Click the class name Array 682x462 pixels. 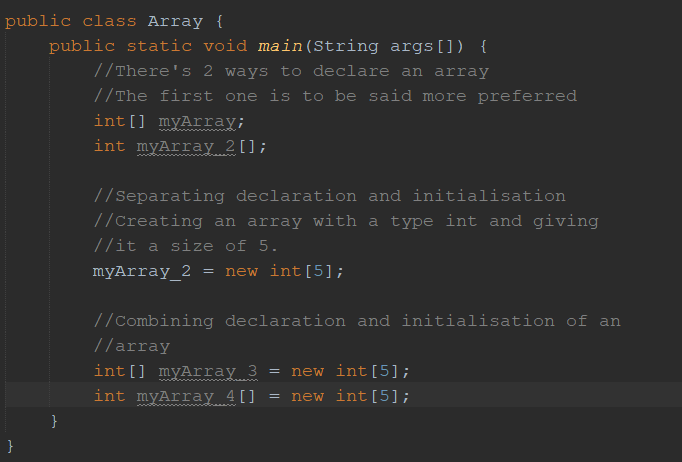point(175,21)
